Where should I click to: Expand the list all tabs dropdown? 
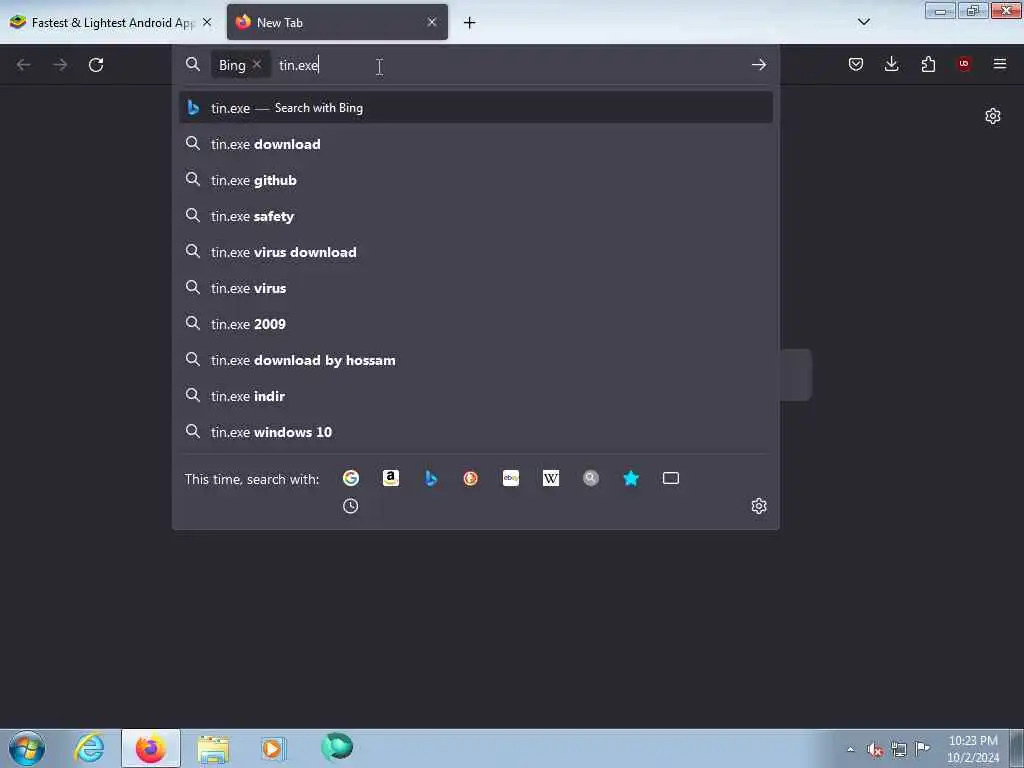pos(863,22)
